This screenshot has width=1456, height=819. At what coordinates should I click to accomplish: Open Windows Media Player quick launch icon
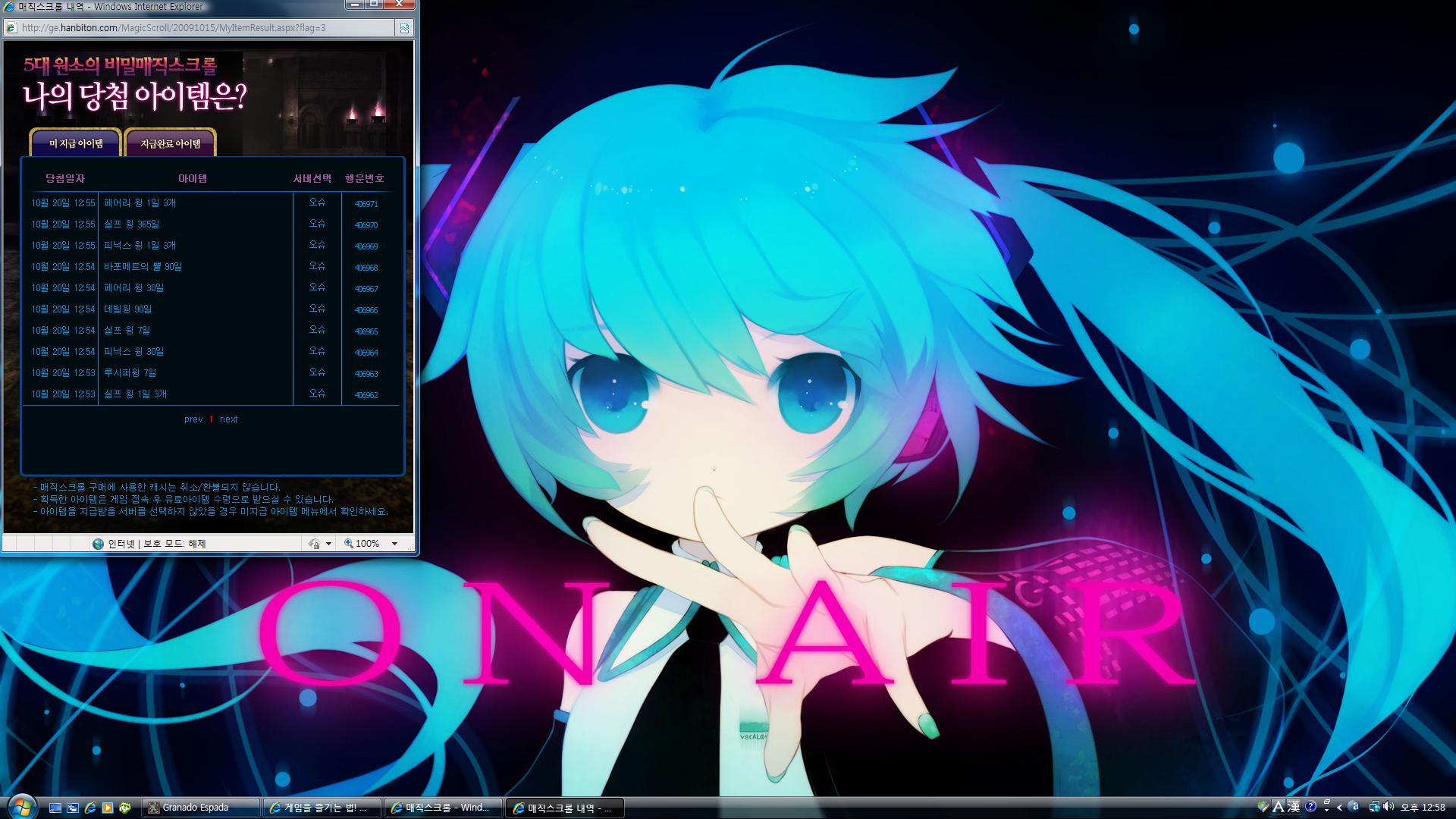click(x=108, y=808)
